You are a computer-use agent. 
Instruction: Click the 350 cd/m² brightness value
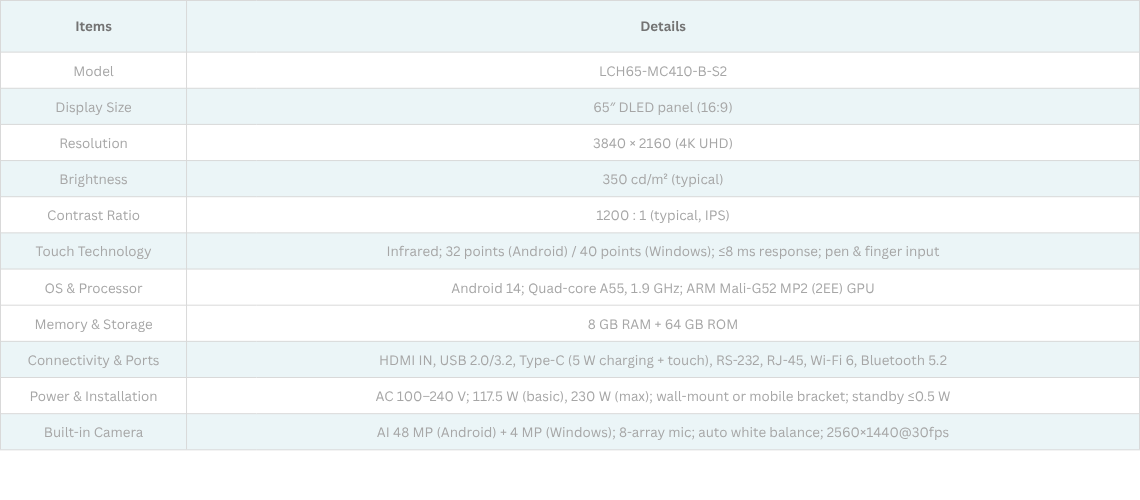pos(662,179)
